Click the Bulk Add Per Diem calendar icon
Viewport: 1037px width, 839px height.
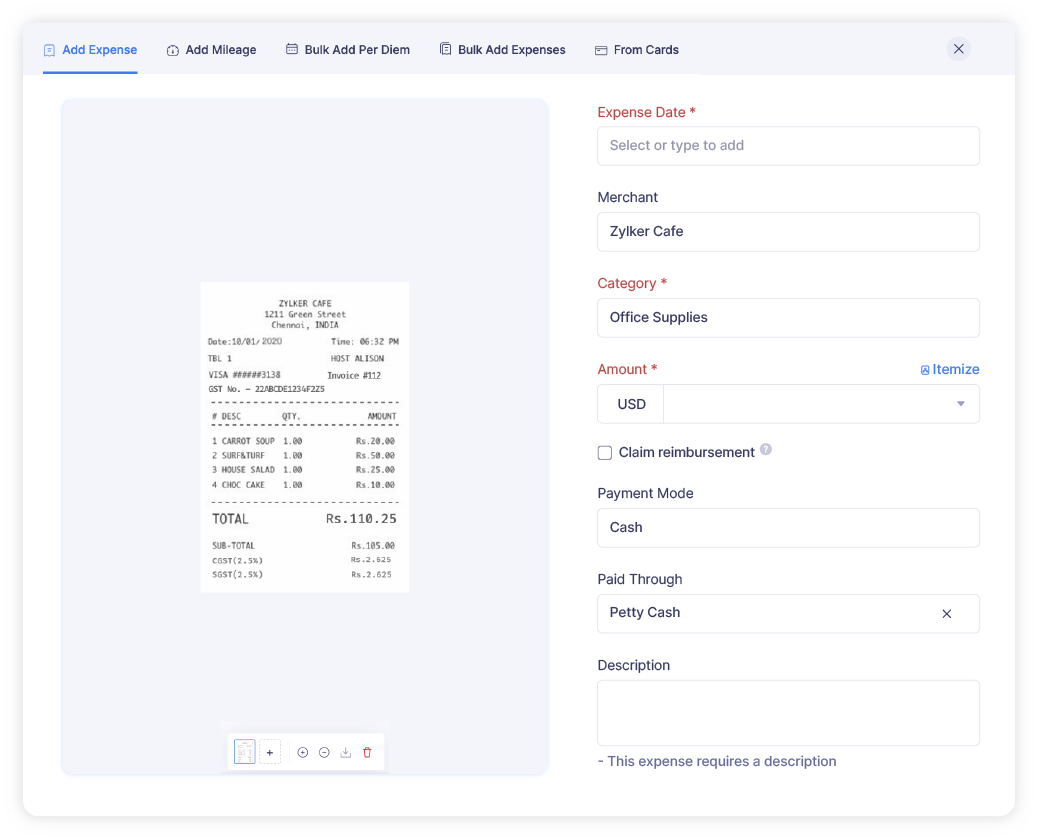tap(291, 49)
